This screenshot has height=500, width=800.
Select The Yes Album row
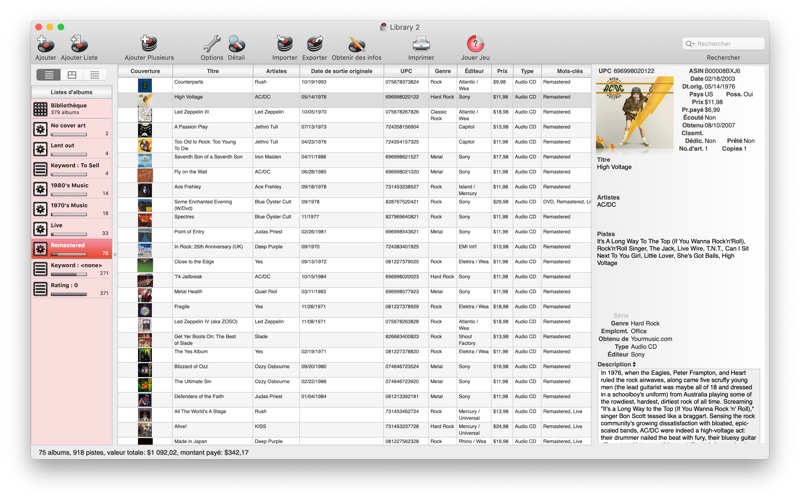(355, 355)
